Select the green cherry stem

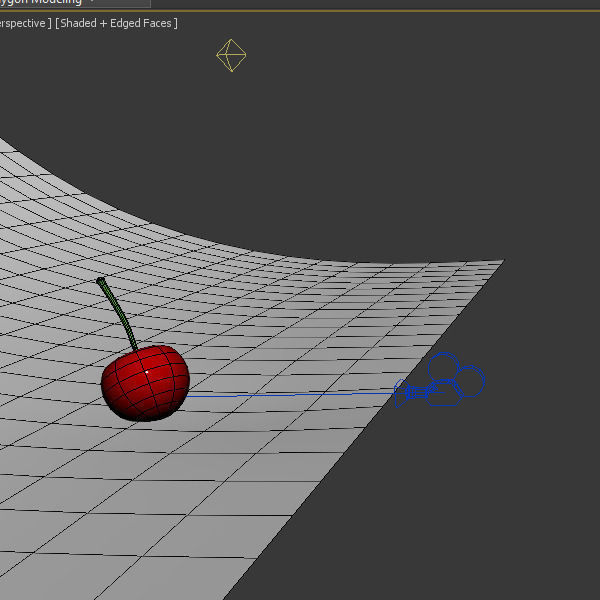click(x=117, y=313)
